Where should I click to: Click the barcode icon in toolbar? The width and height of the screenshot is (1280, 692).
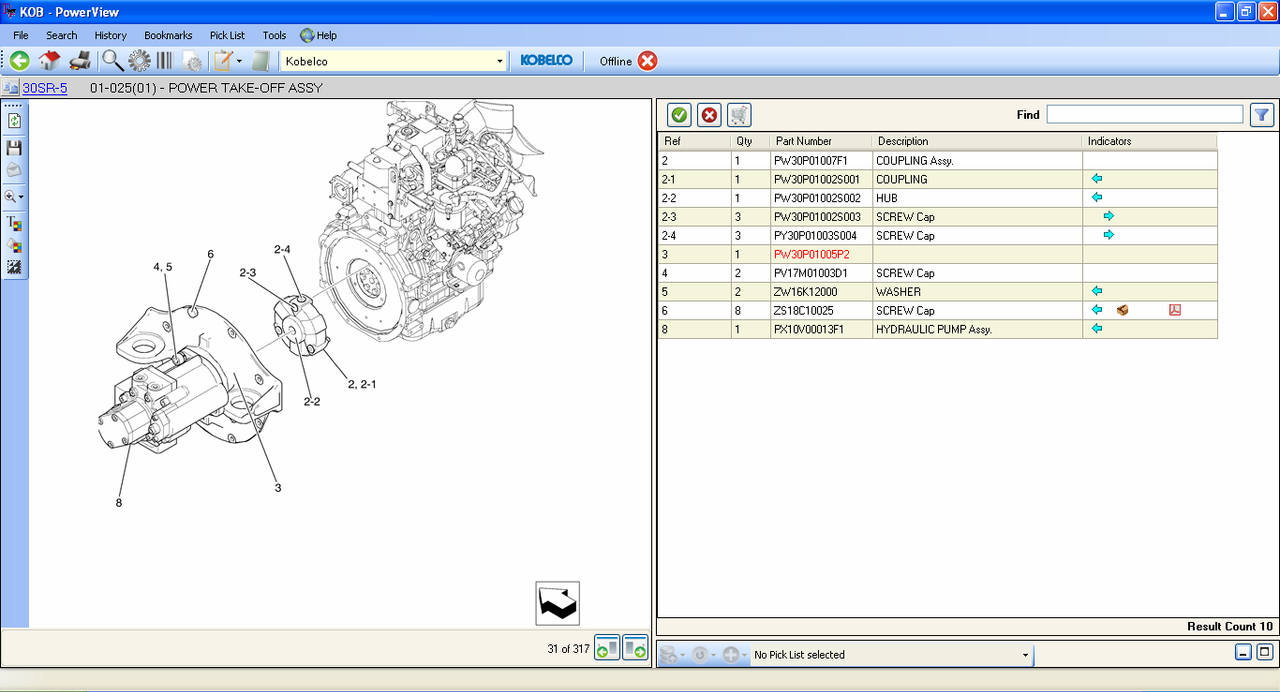tap(164, 61)
